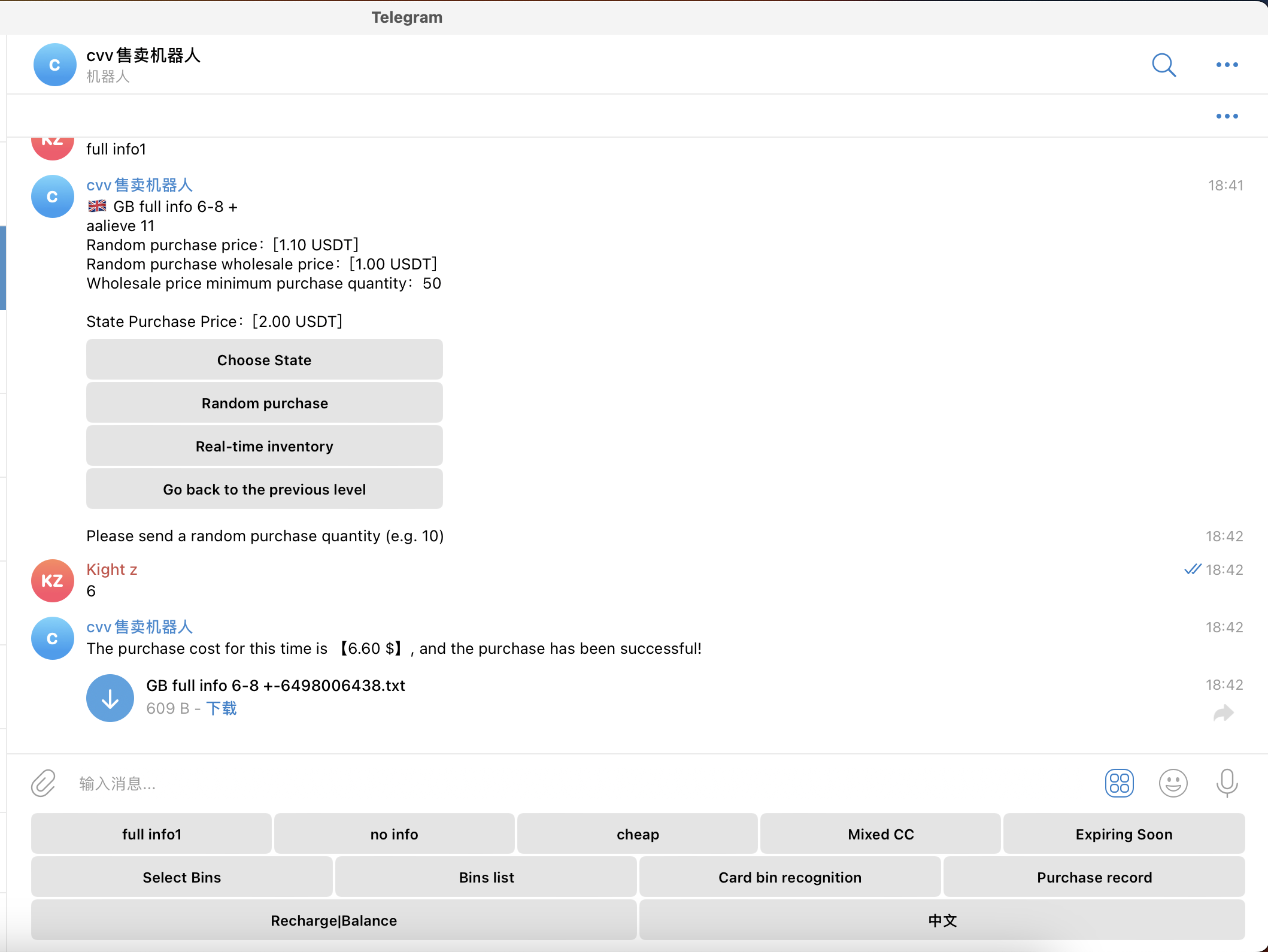Click the "Please send a random purchase quantity" message
The image size is (1268, 952).
pos(265,536)
